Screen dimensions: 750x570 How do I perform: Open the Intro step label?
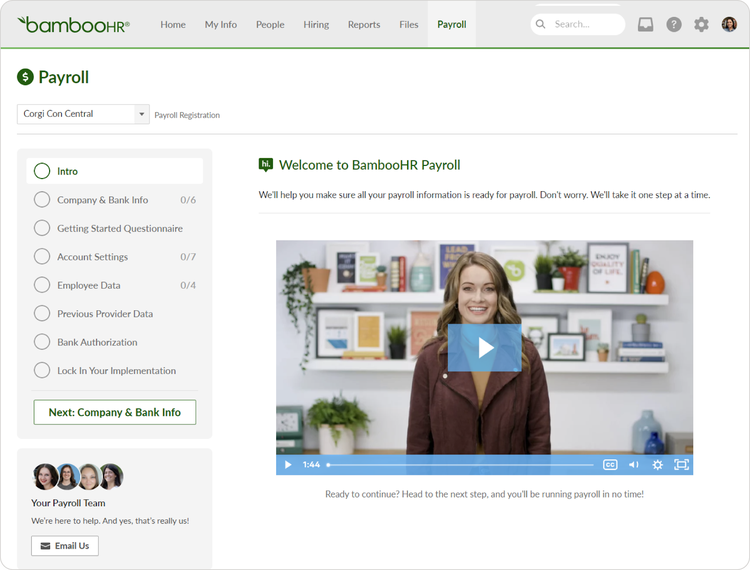[x=67, y=171]
